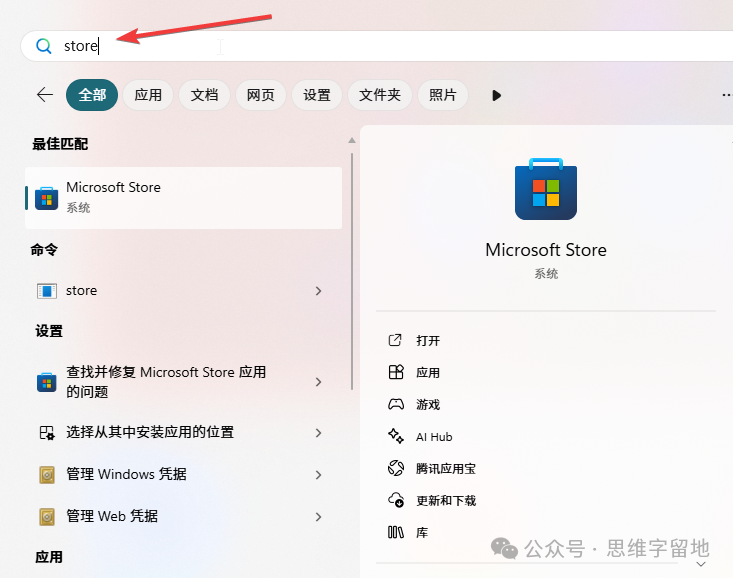The height and width of the screenshot is (578, 733).
Task: Expand the store command result chevron
Action: coord(318,291)
